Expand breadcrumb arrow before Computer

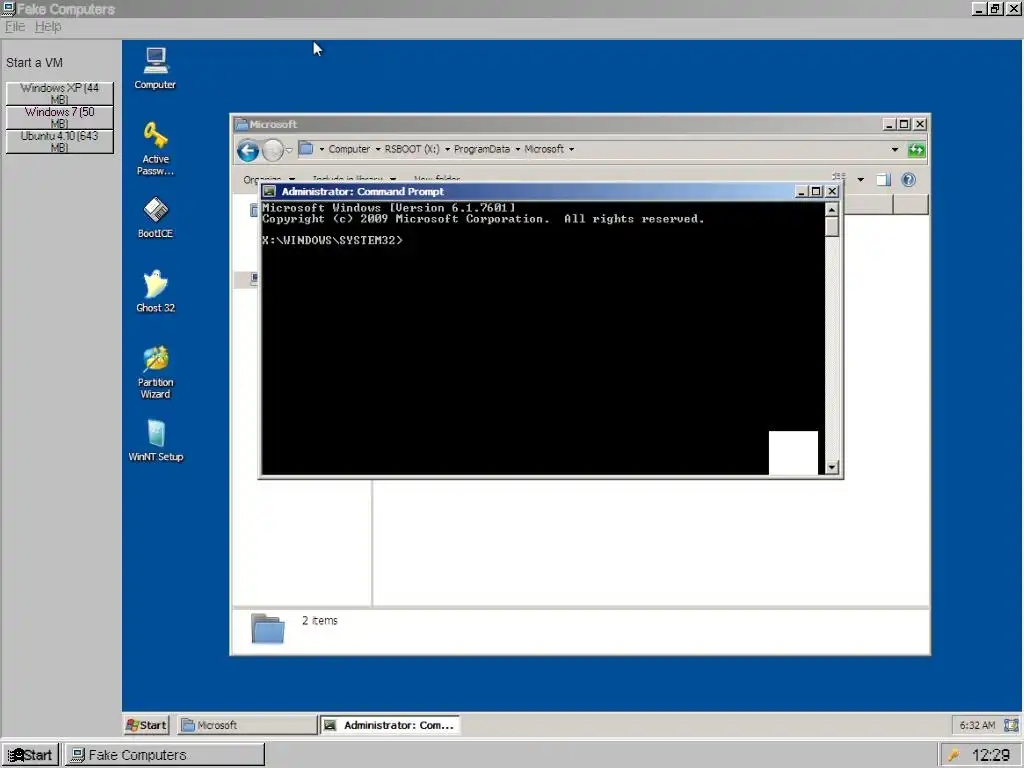click(x=321, y=150)
